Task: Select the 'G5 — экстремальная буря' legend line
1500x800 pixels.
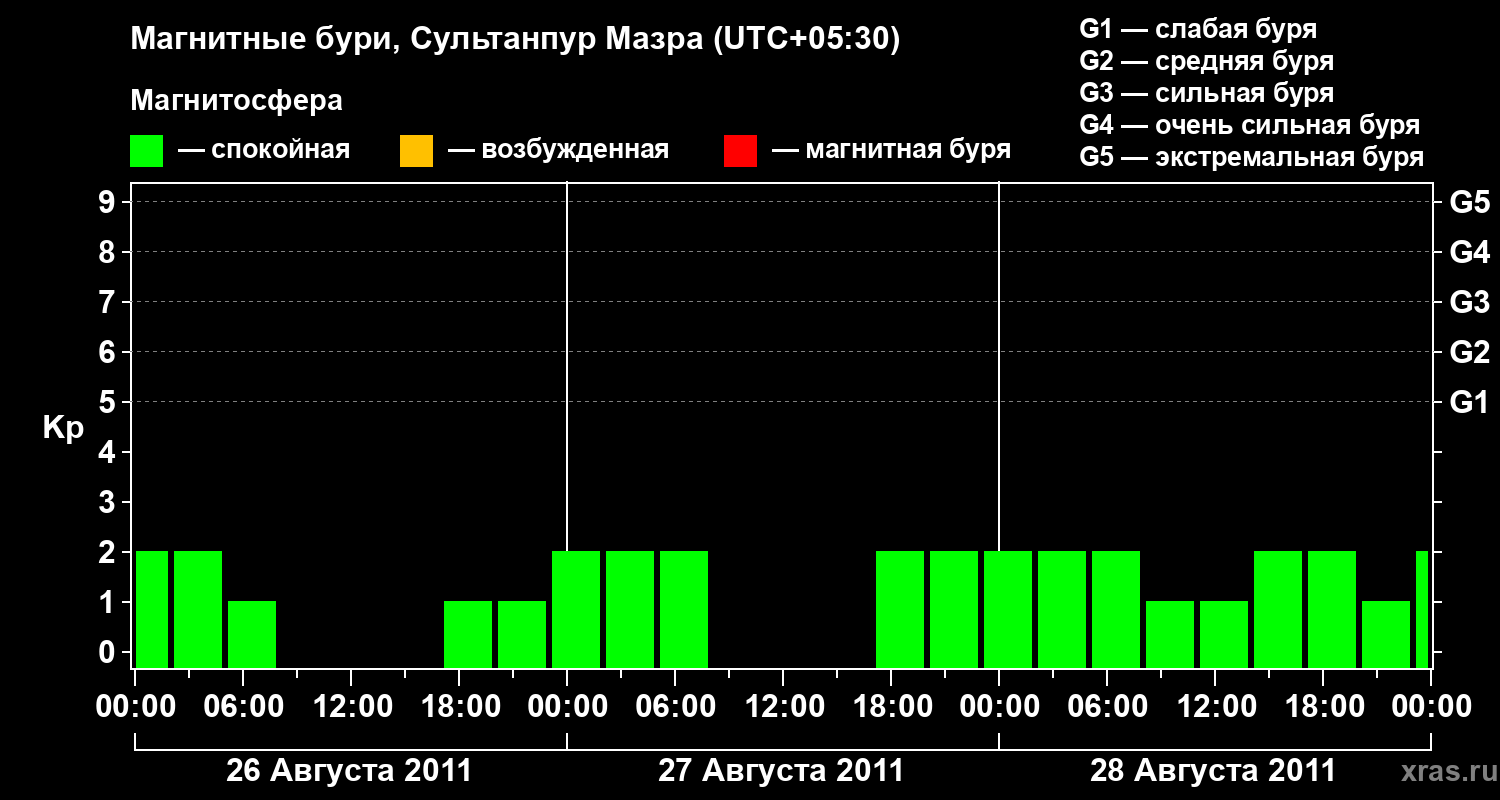Action: pyautogui.click(x=1252, y=157)
